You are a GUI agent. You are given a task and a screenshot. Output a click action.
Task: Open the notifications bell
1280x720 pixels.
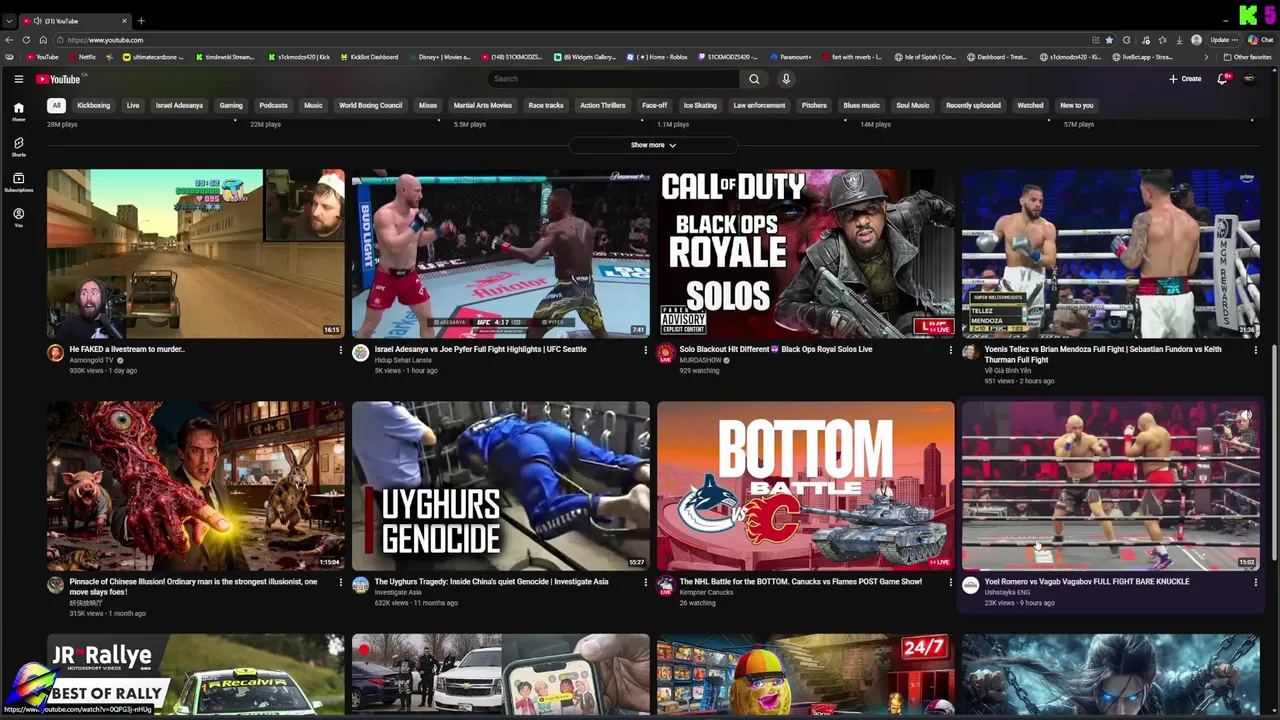1222,79
